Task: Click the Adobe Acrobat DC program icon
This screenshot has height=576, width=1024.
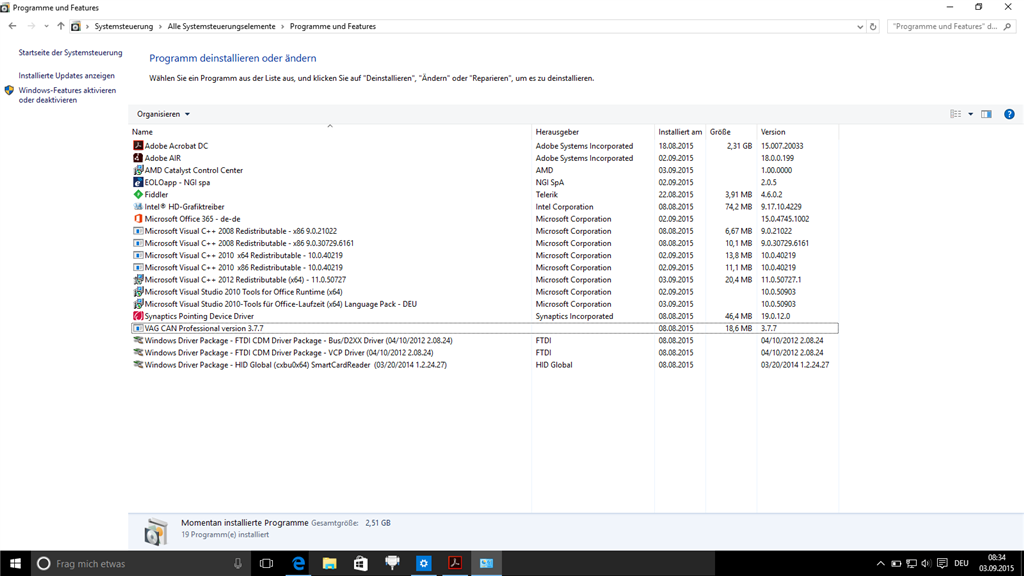Action: pyautogui.click(x=138, y=146)
